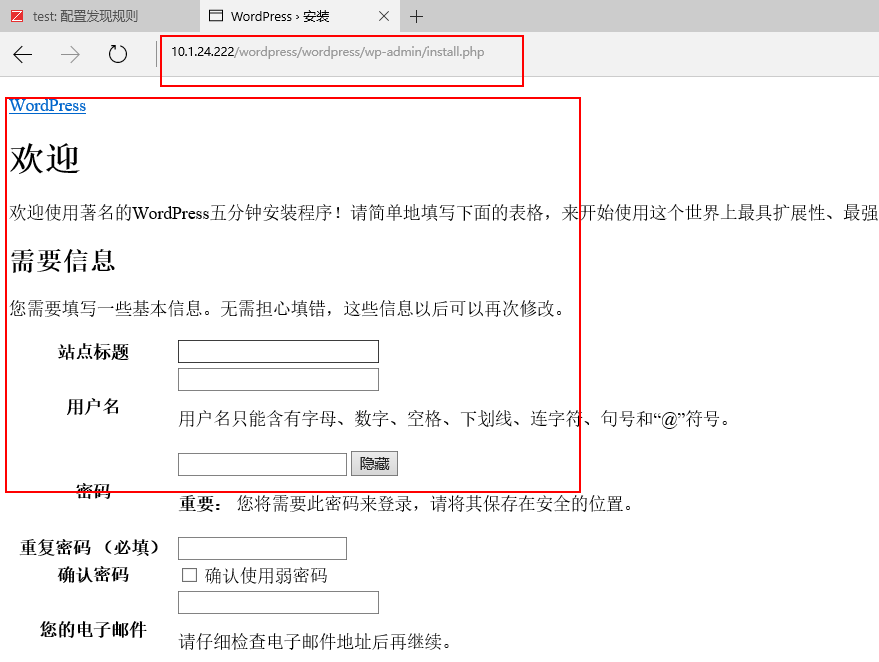Viewport: 879px width, 662px height.
Task: Focus the 您的电子邮件 input field
Action: (278, 603)
